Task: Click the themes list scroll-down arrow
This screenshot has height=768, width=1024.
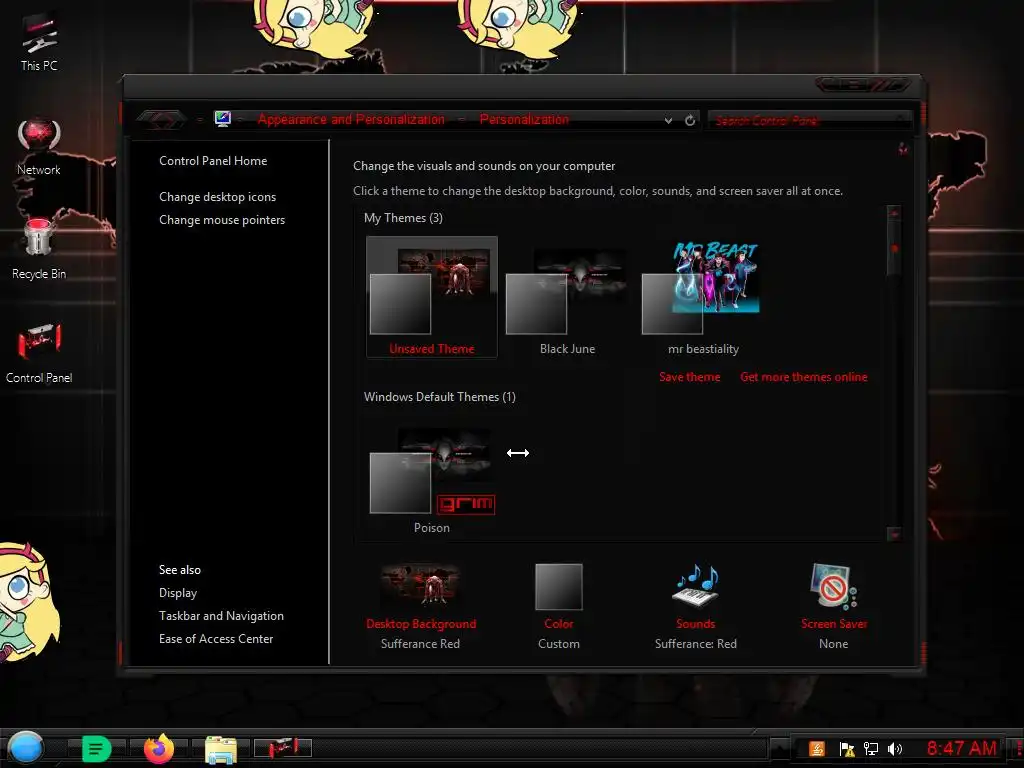Action: [894, 534]
